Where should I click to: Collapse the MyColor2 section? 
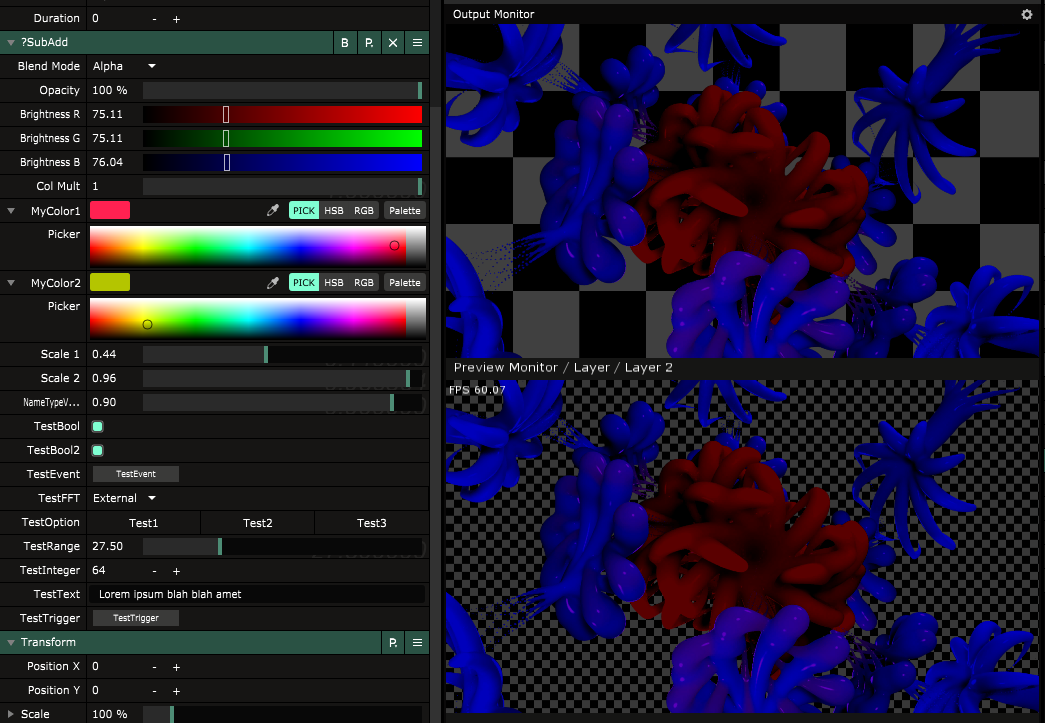click(x=11, y=283)
